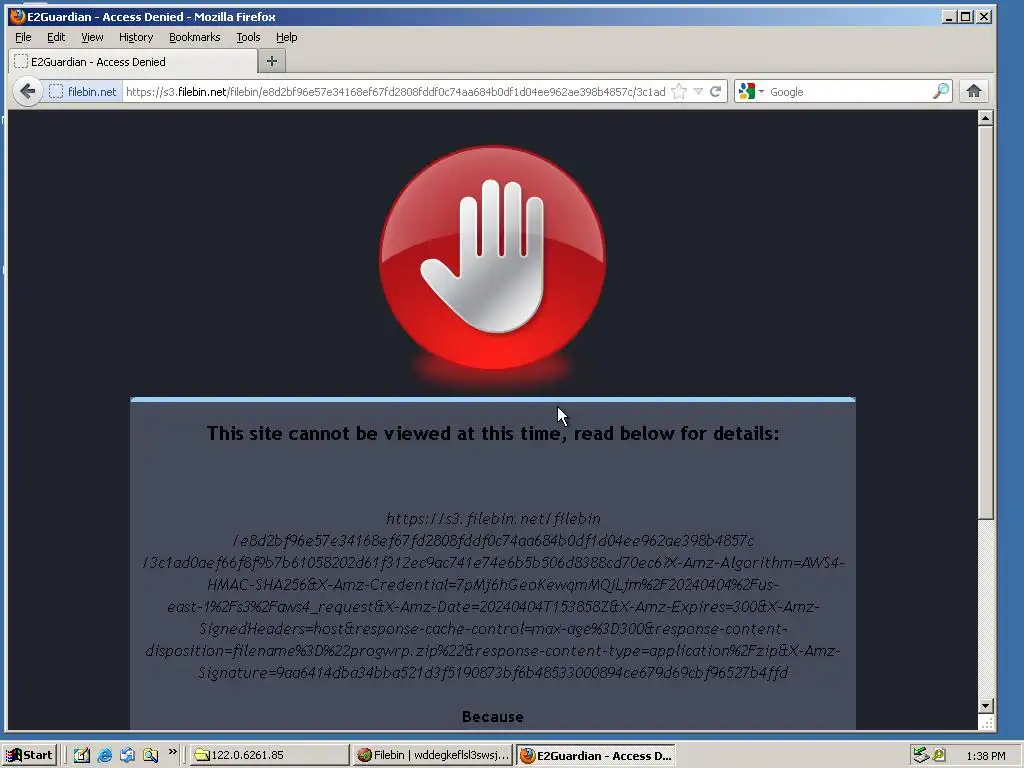Go back with the back arrow

coord(27,91)
